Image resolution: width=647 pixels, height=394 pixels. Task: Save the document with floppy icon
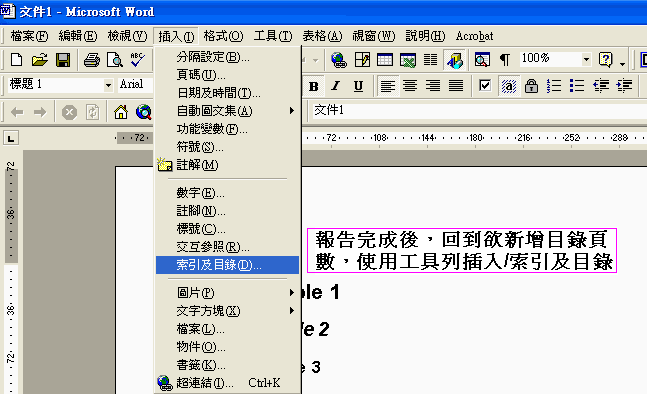point(63,60)
